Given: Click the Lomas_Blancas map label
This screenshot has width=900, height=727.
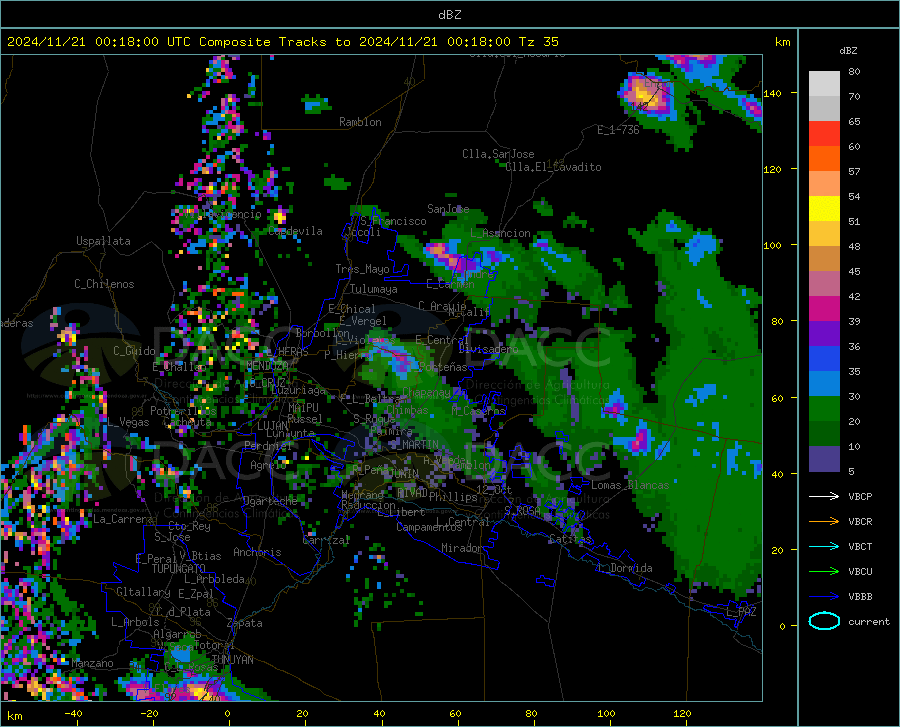Looking at the screenshot, I should pos(630,485).
